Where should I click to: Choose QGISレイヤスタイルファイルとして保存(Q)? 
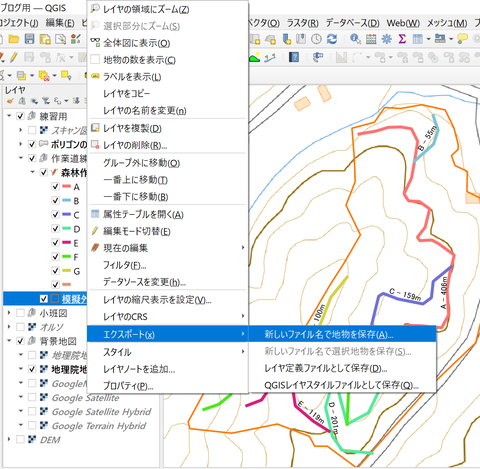pyautogui.click(x=343, y=385)
